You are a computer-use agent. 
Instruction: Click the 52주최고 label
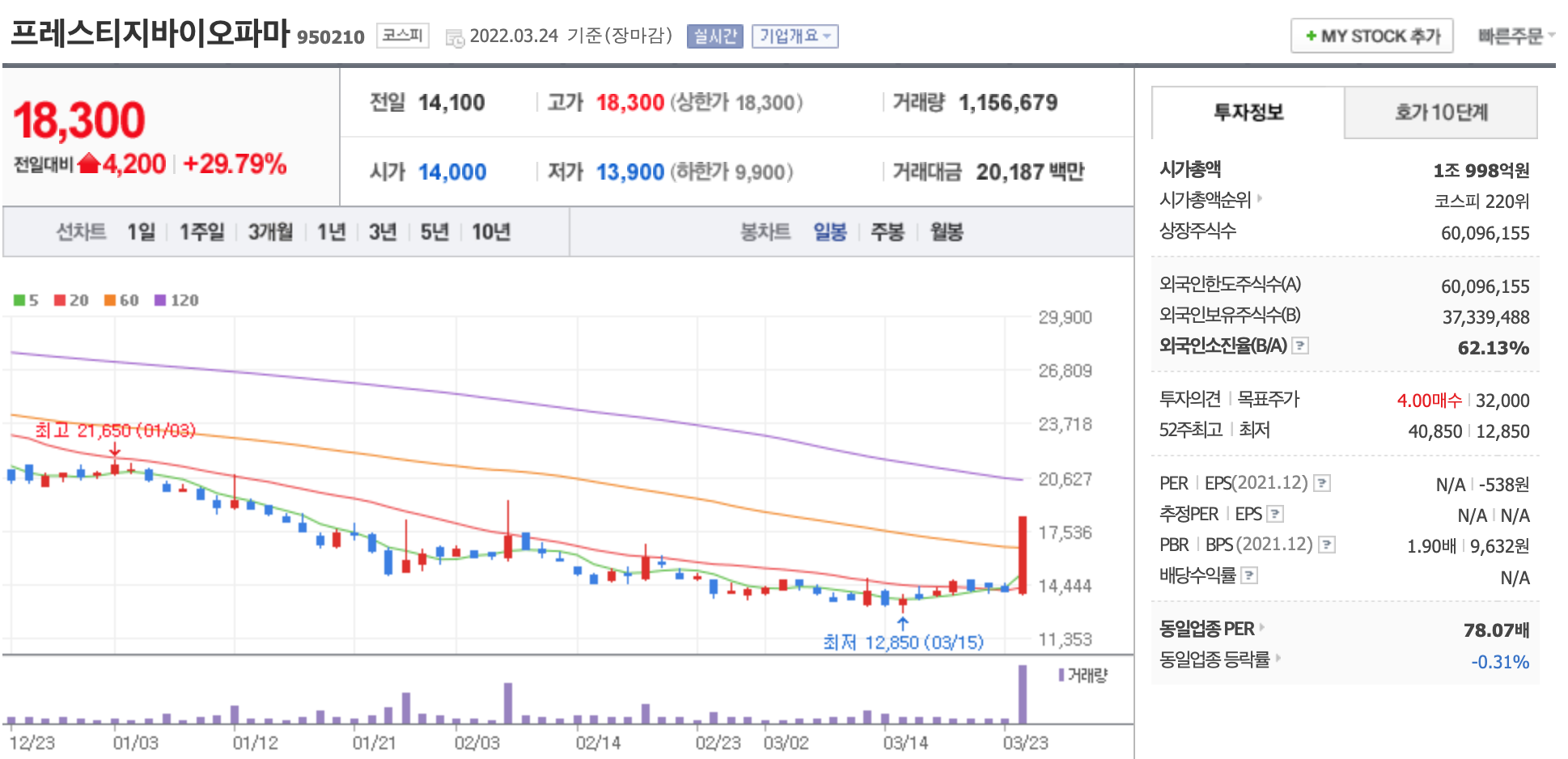point(1190,430)
